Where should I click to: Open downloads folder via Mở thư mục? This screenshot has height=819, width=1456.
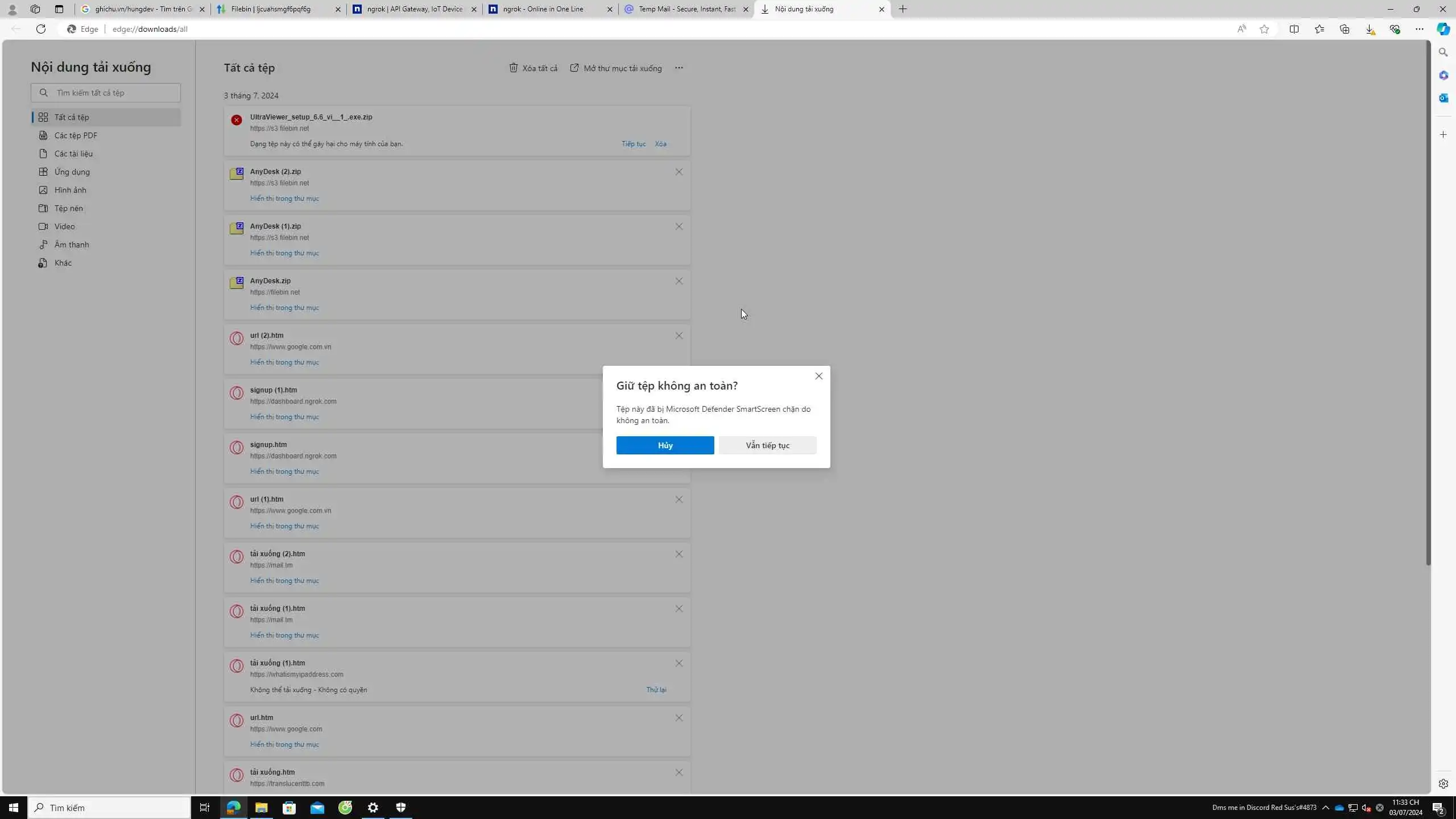pos(616,68)
